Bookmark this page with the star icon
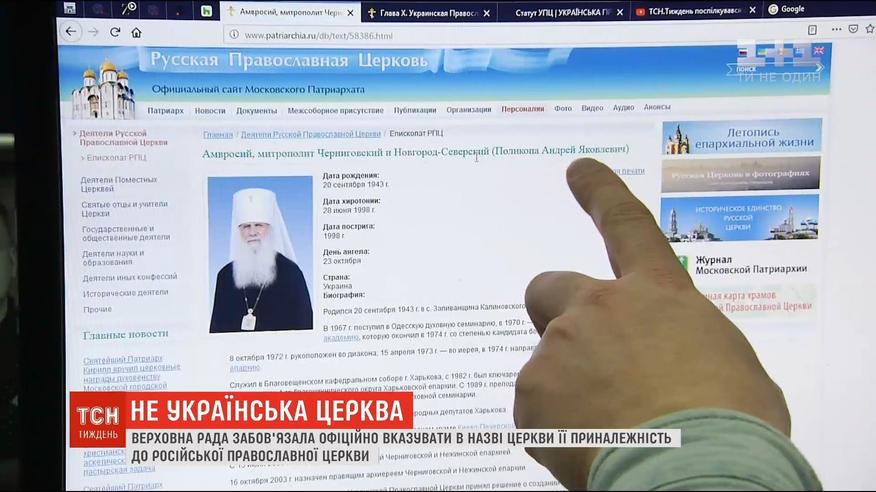The image size is (876, 492). point(870,28)
